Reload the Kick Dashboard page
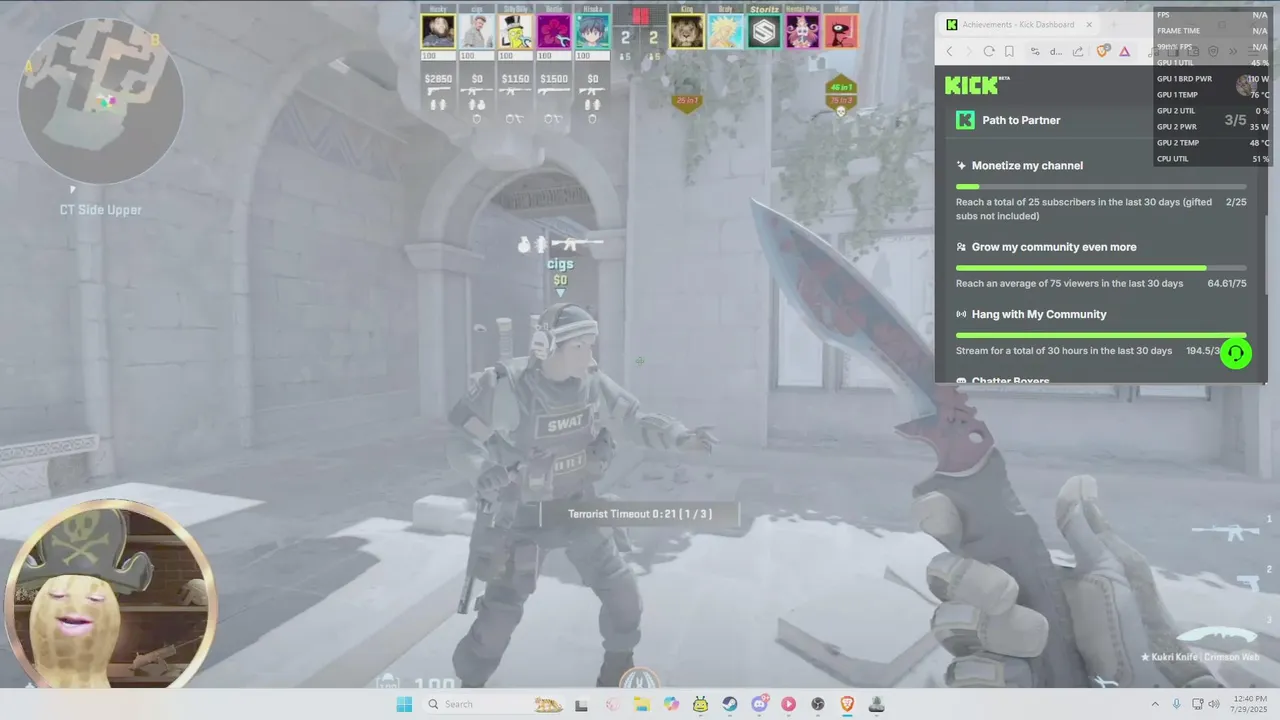 (x=989, y=51)
